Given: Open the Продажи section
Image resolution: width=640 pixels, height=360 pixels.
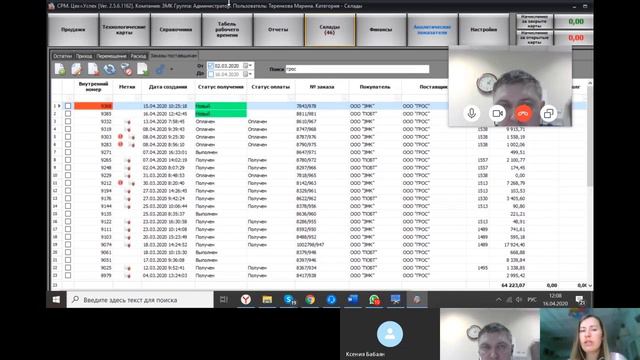Looking at the screenshot, I should click(x=73, y=29).
